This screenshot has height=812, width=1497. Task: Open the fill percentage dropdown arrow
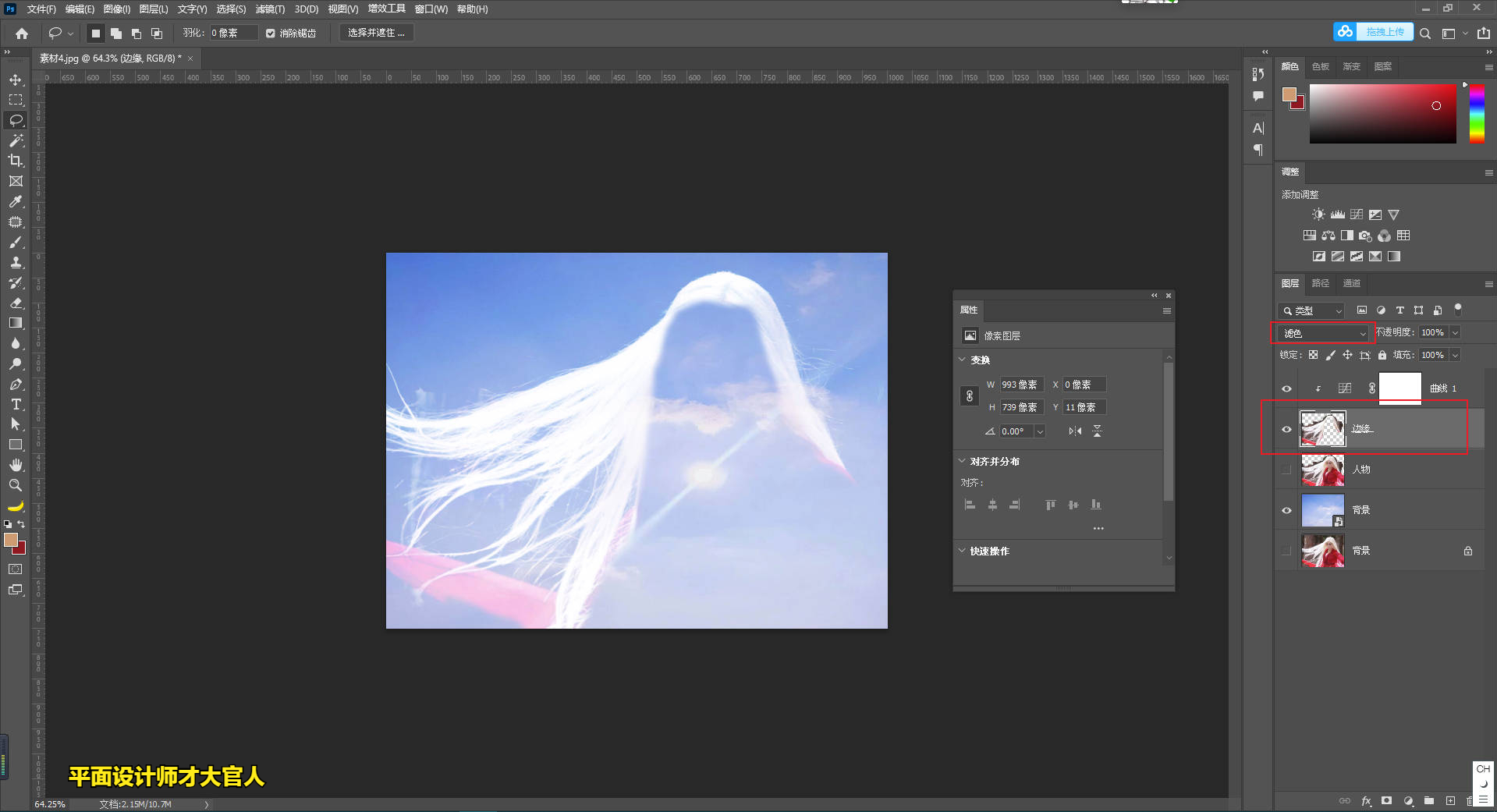click(1455, 356)
